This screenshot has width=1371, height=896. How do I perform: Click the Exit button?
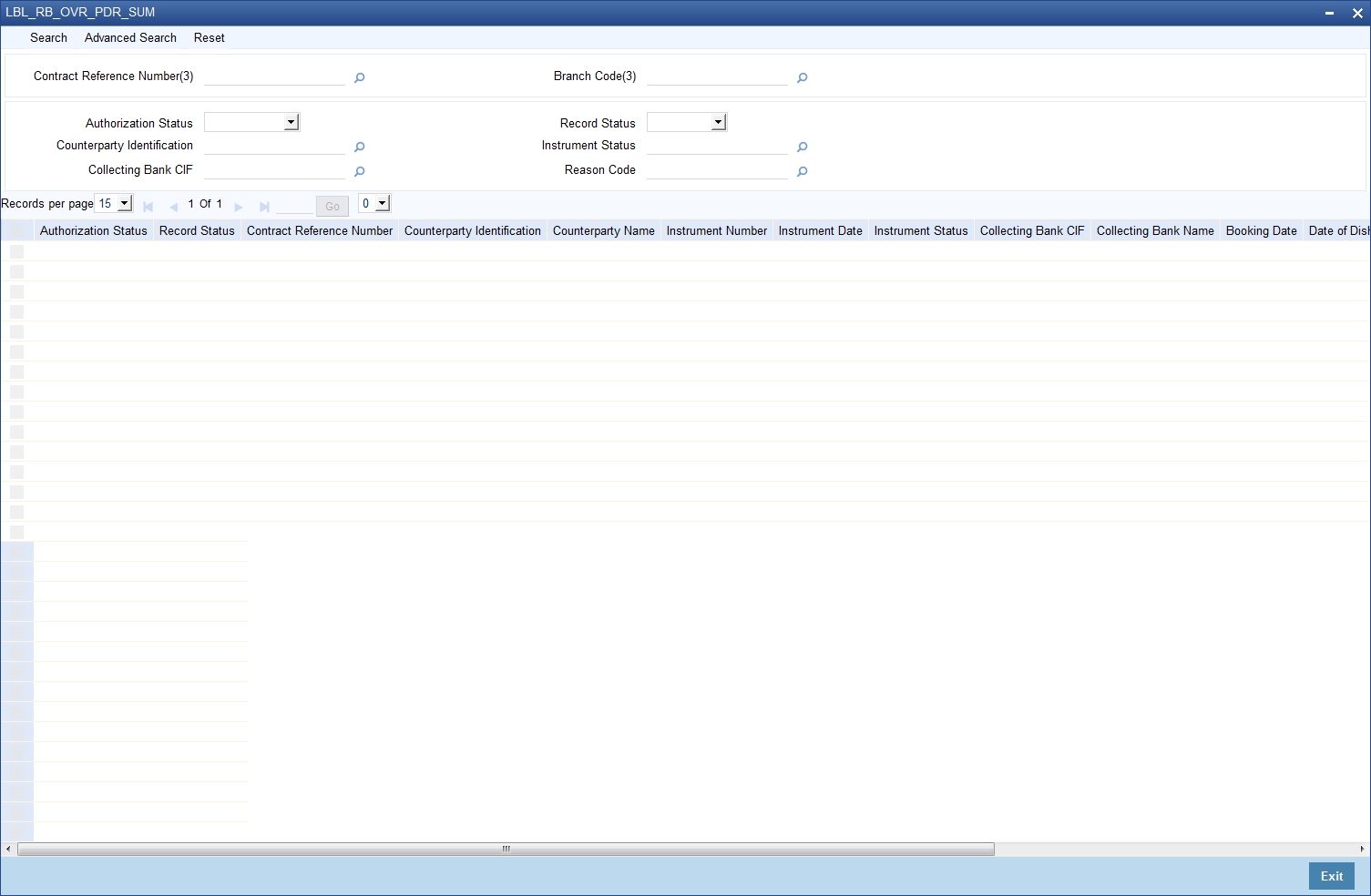(1332, 876)
